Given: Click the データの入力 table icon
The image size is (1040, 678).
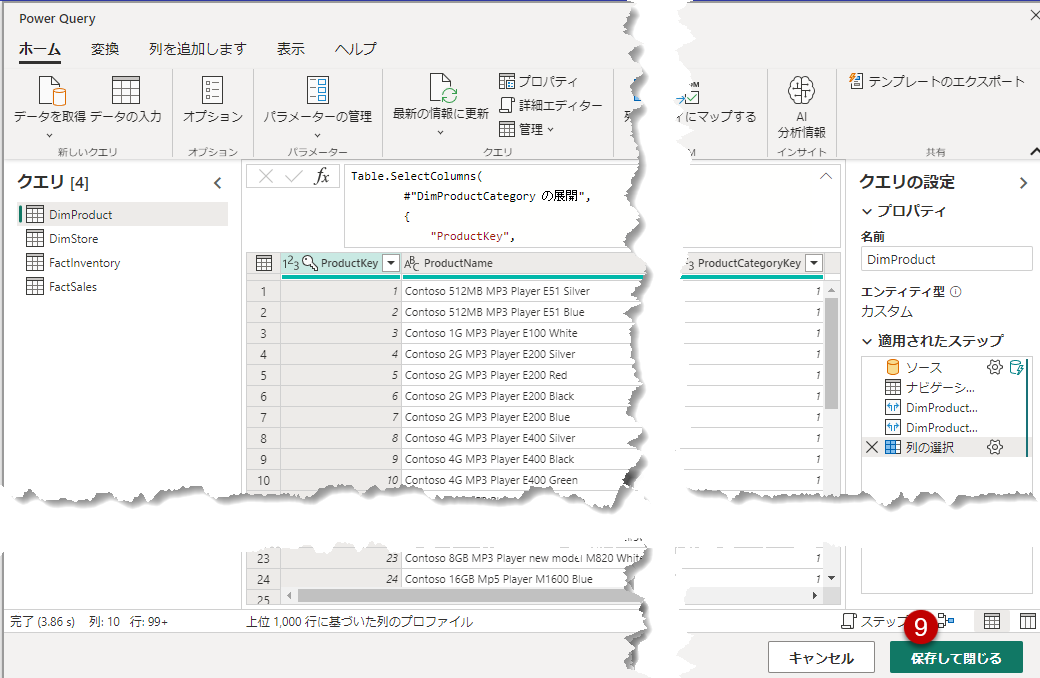Looking at the screenshot, I should [126, 90].
